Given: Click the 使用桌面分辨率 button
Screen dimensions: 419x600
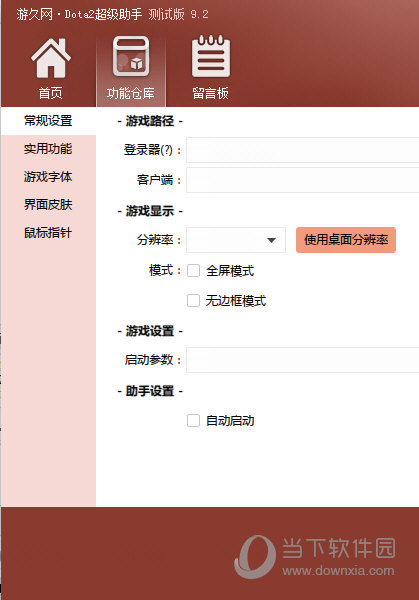Looking at the screenshot, I should (346, 240).
